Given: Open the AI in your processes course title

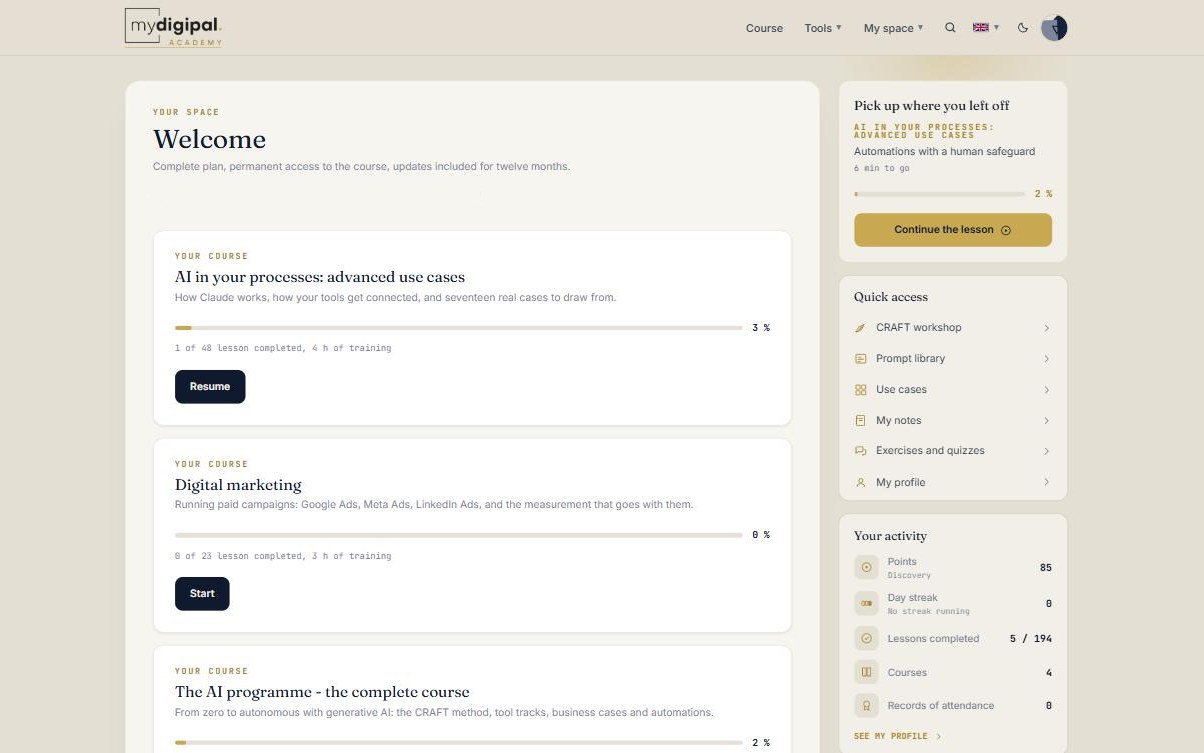Looking at the screenshot, I should tap(320, 277).
